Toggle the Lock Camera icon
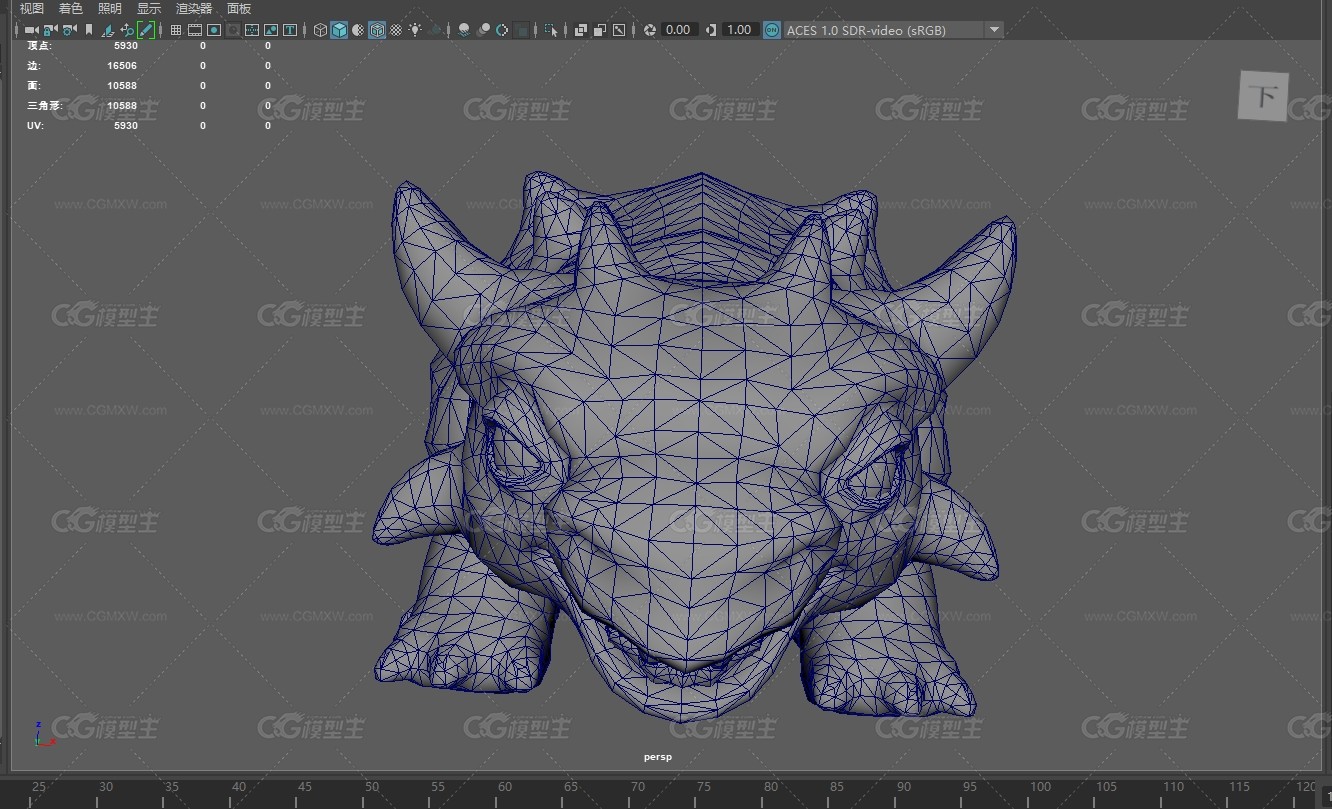The image size is (1332, 809). point(51,30)
